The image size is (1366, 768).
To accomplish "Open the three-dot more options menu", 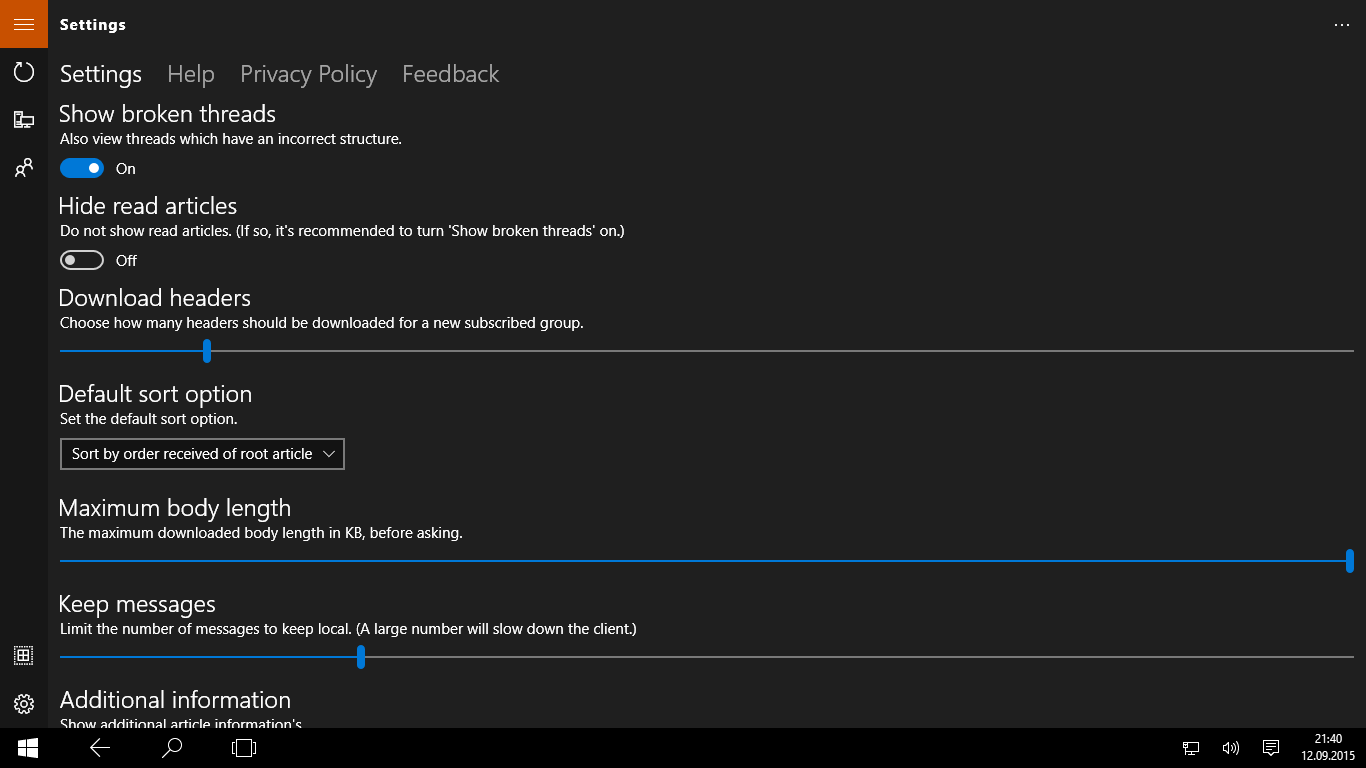I will pos(1342,25).
